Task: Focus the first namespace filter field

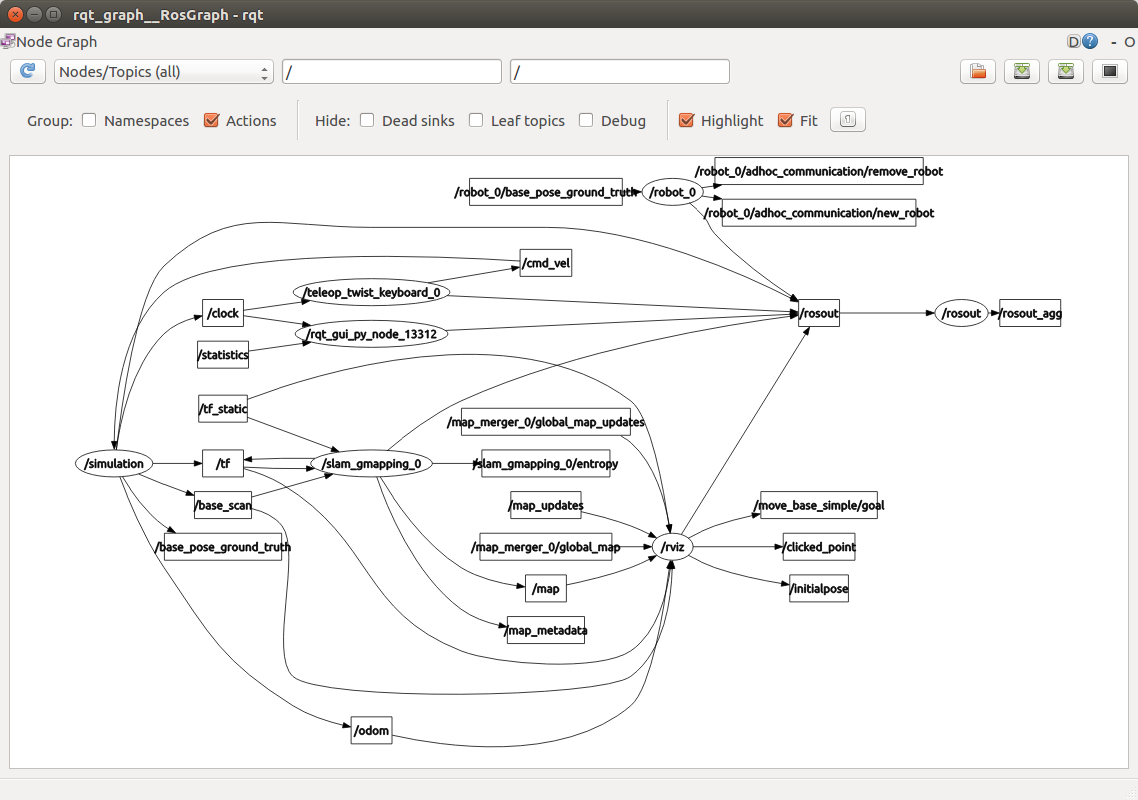Action: coord(392,72)
